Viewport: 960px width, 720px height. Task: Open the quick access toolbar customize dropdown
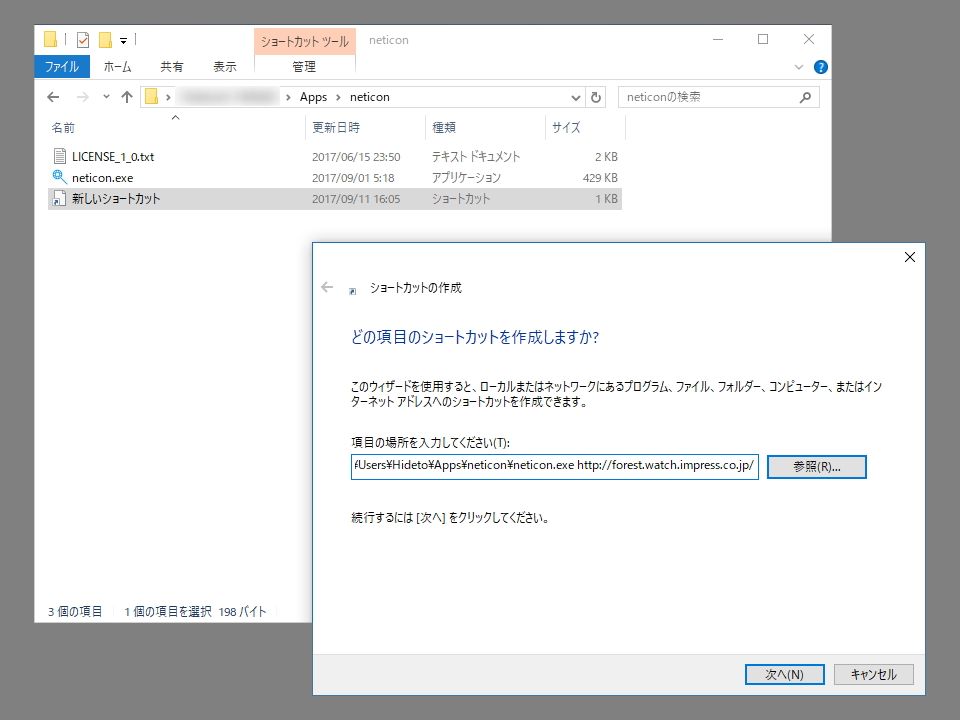click(x=123, y=40)
